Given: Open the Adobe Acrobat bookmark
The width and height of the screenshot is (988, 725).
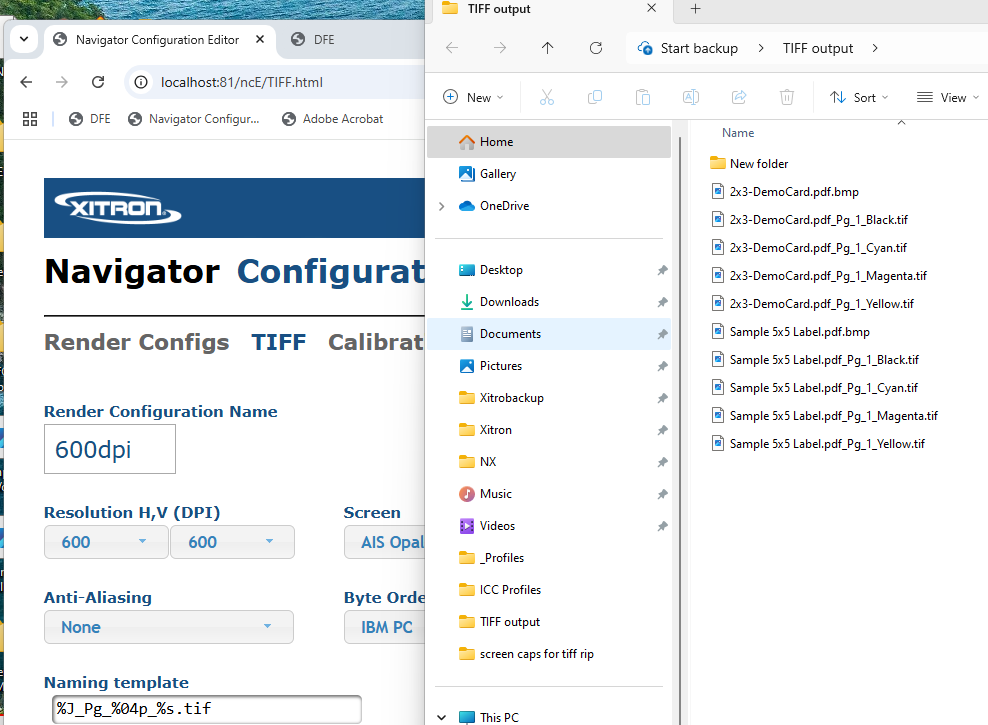Looking at the screenshot, I should (332, 119).
